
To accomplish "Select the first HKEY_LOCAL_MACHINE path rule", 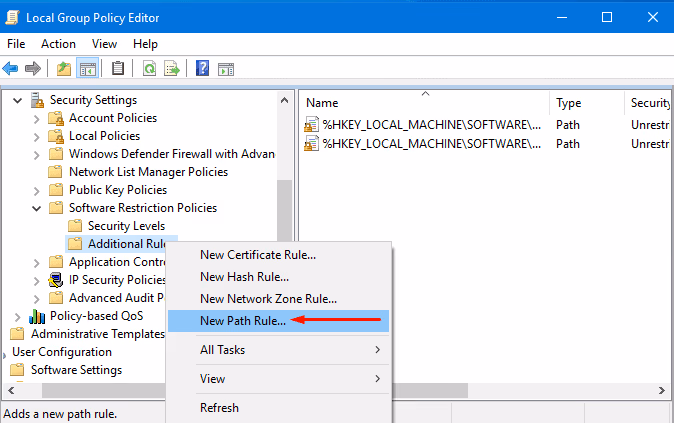I will tap(432, 125).
